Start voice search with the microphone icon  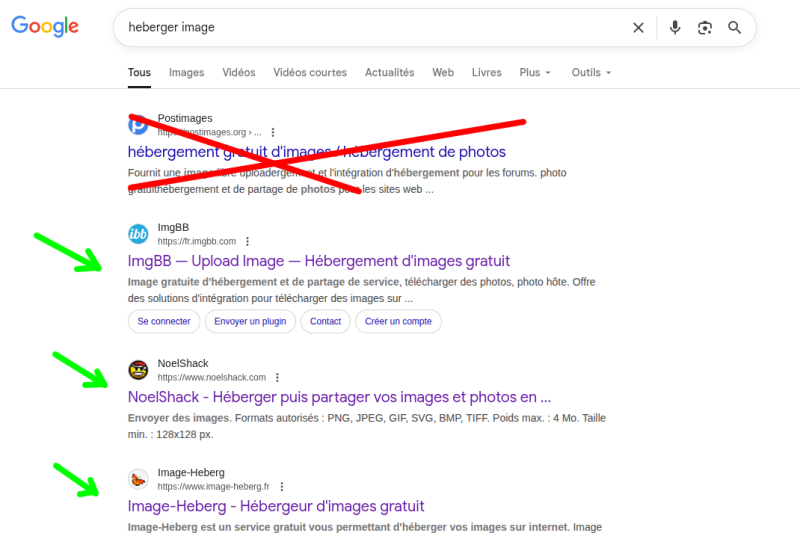click(674, 28)
